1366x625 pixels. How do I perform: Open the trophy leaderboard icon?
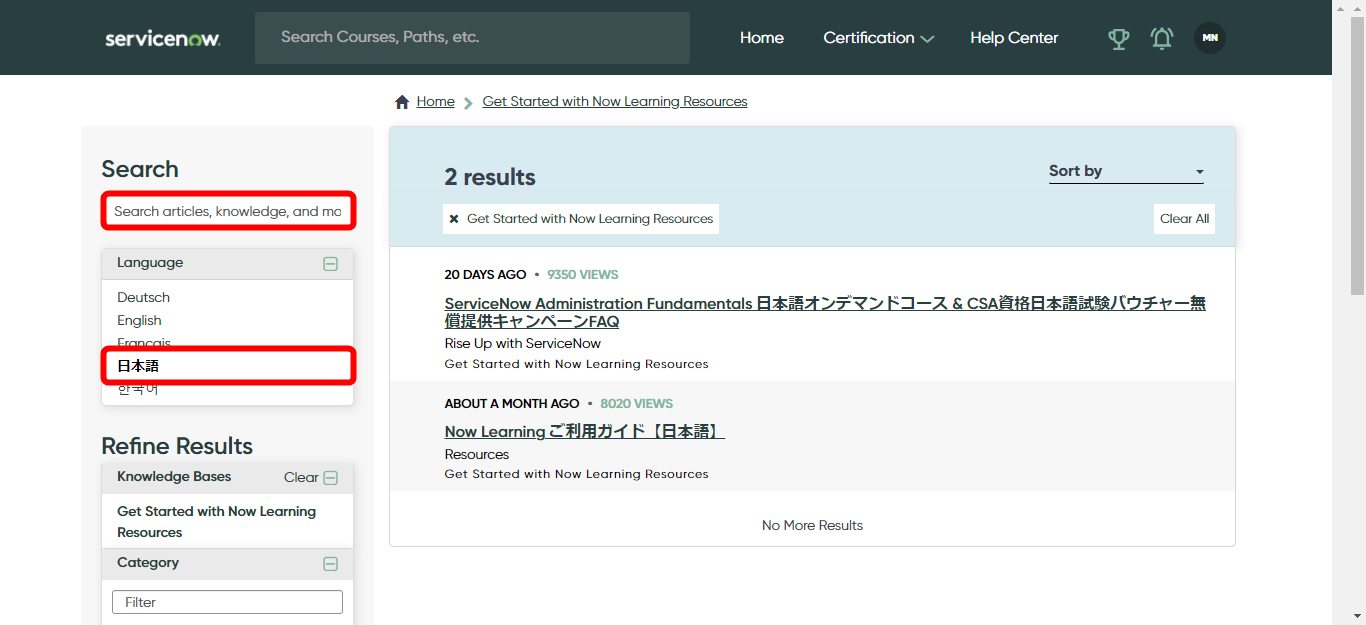click(1118, 38)
